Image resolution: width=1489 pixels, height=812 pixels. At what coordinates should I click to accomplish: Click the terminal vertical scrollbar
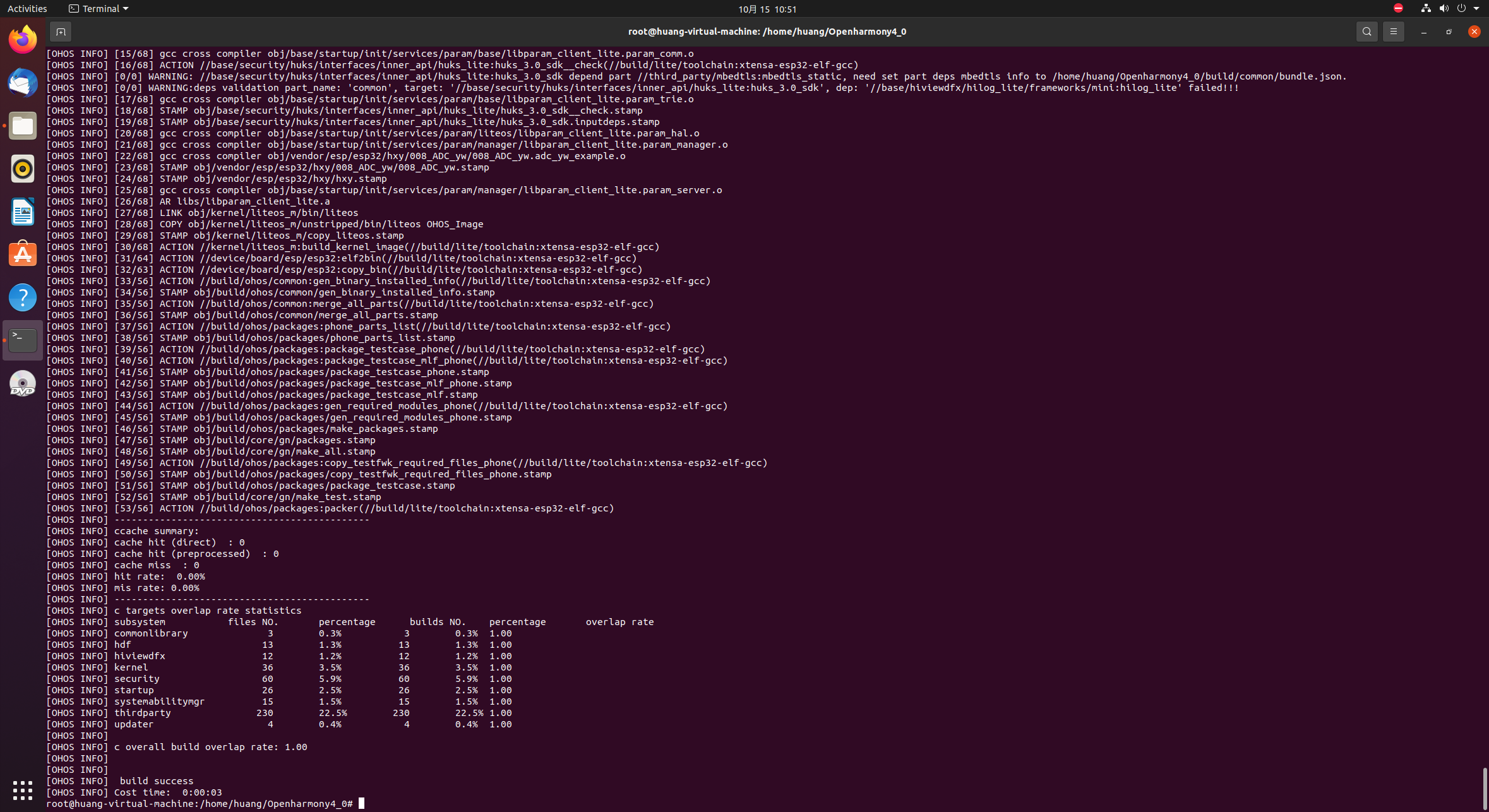1485,787
